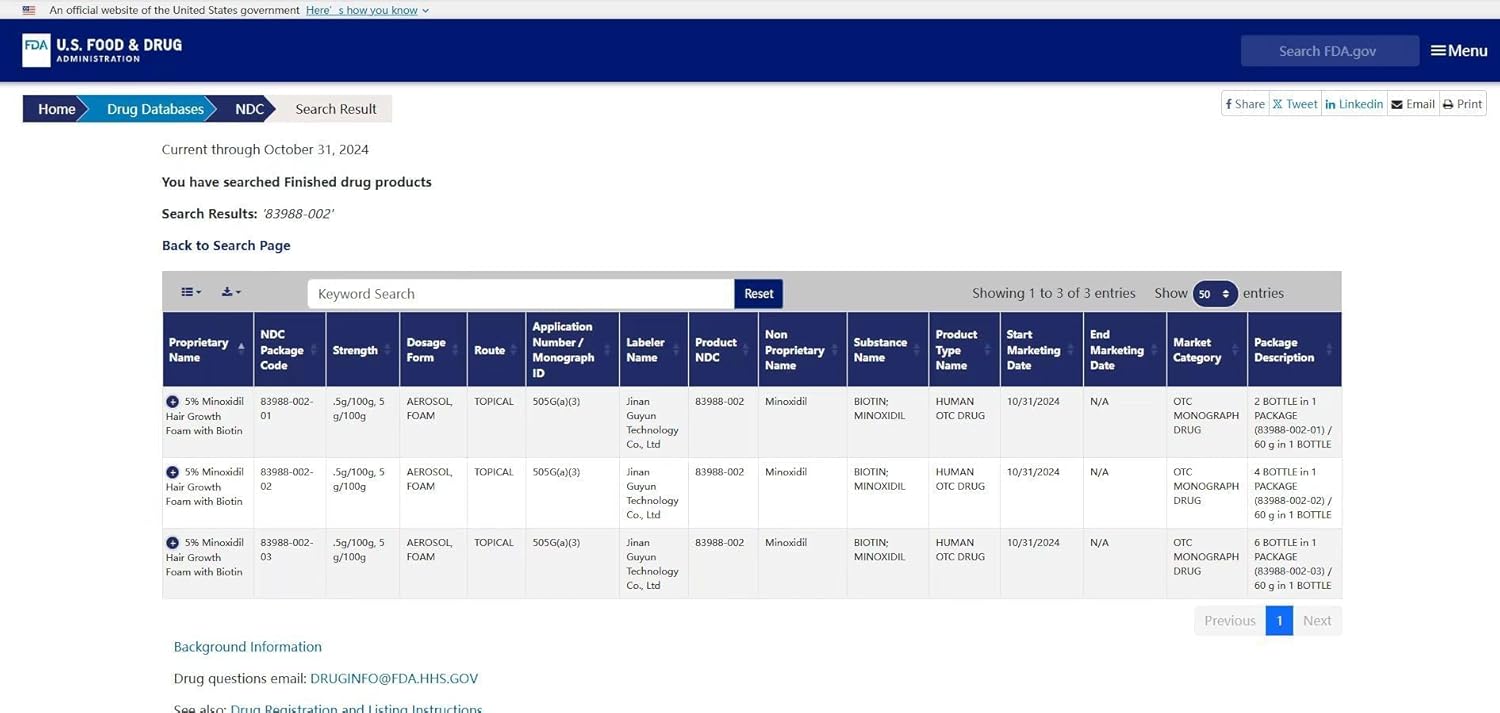Share page on Facebook
This screenshot has width=1500, height=713.
(x=1245, y=104)
